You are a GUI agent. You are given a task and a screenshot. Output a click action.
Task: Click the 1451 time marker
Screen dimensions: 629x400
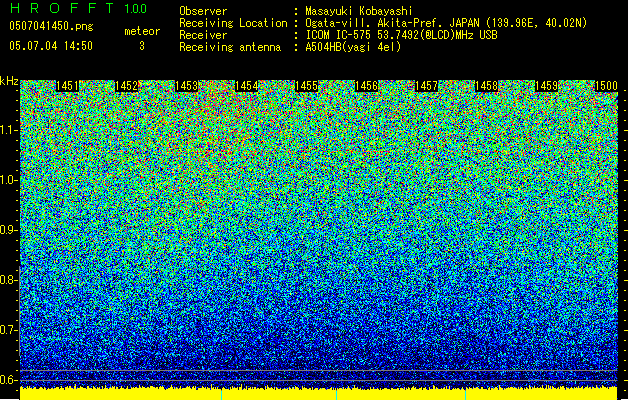coord(67,86)
